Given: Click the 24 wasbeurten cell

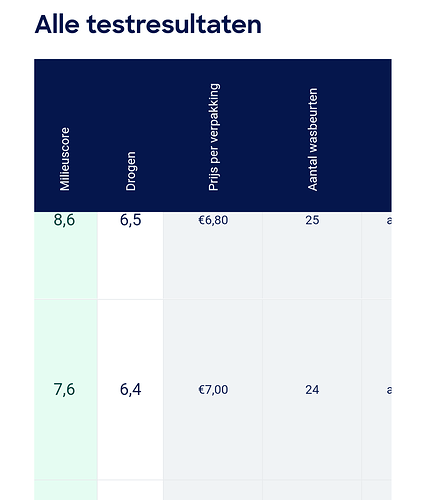Looking at the screenshot, I should [312, 389].
